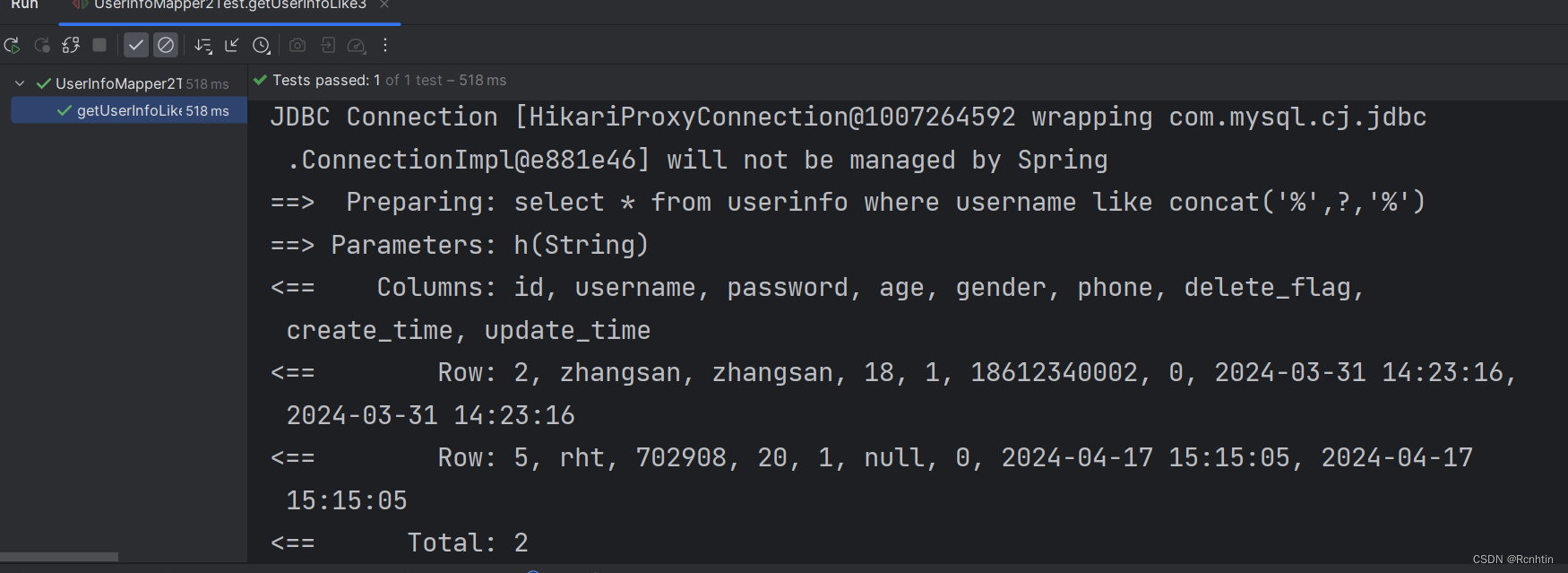Click the Run panel label
The width and height of the screenshot is (1568, 573).
point(24,5)
